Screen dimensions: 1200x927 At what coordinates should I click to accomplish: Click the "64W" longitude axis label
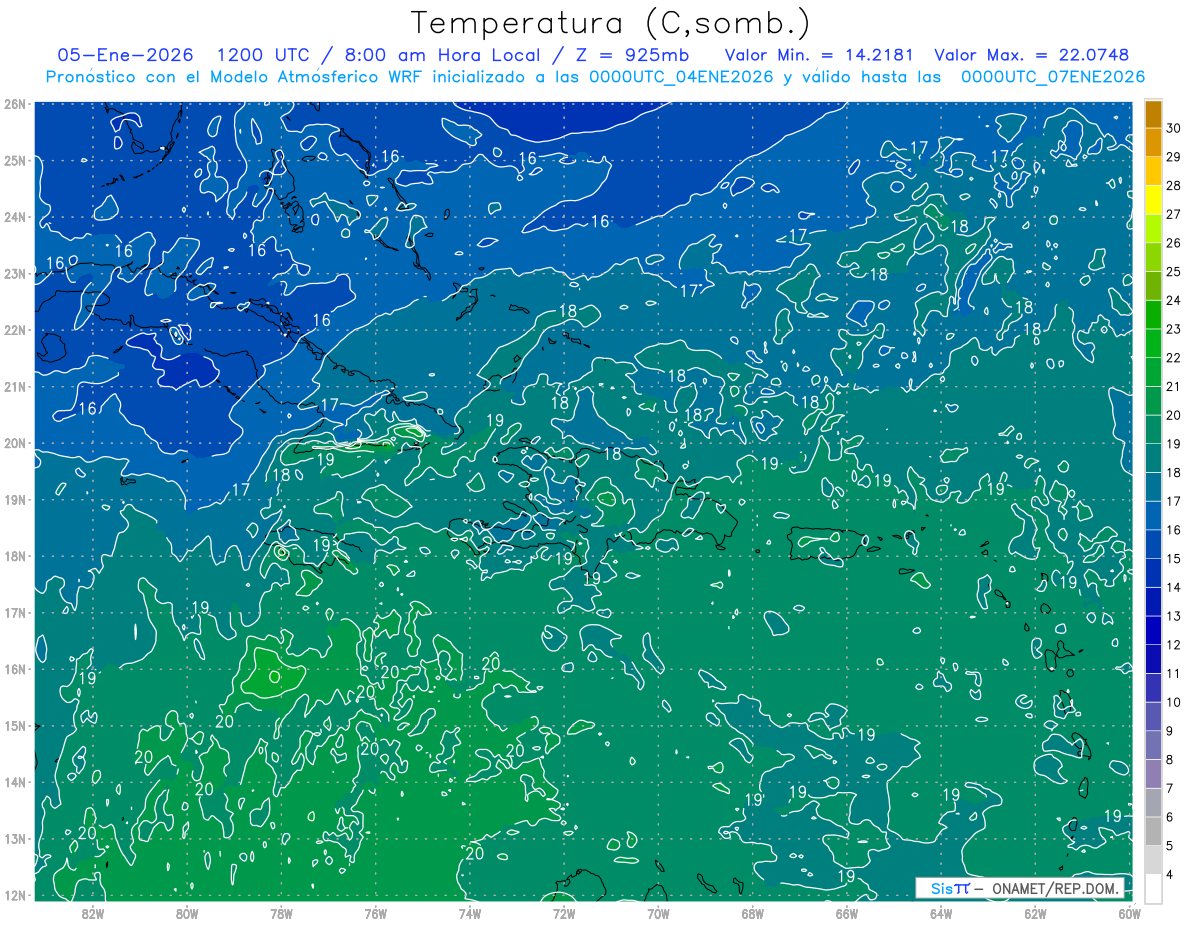[941, 913]
